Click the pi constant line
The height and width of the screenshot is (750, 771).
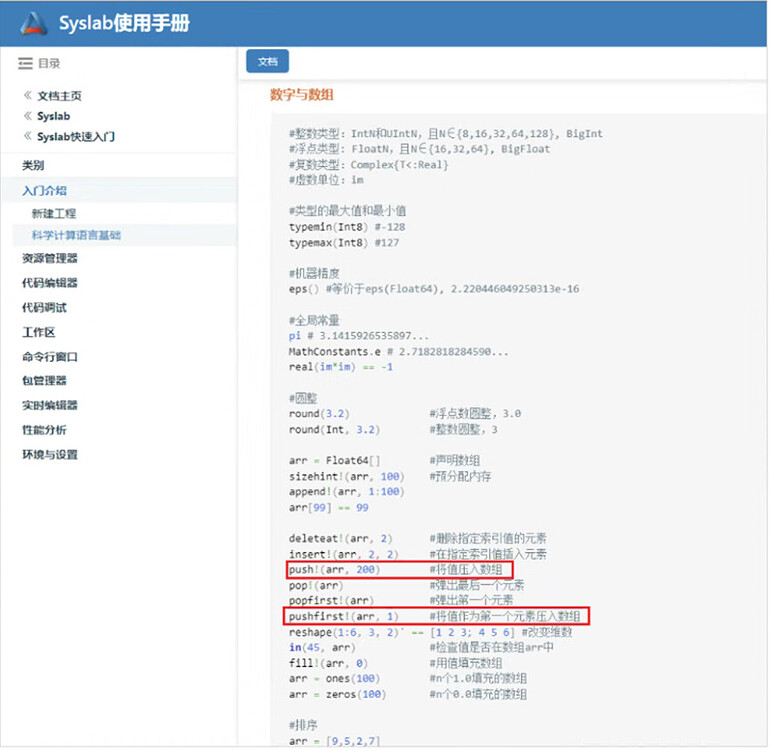359,336
